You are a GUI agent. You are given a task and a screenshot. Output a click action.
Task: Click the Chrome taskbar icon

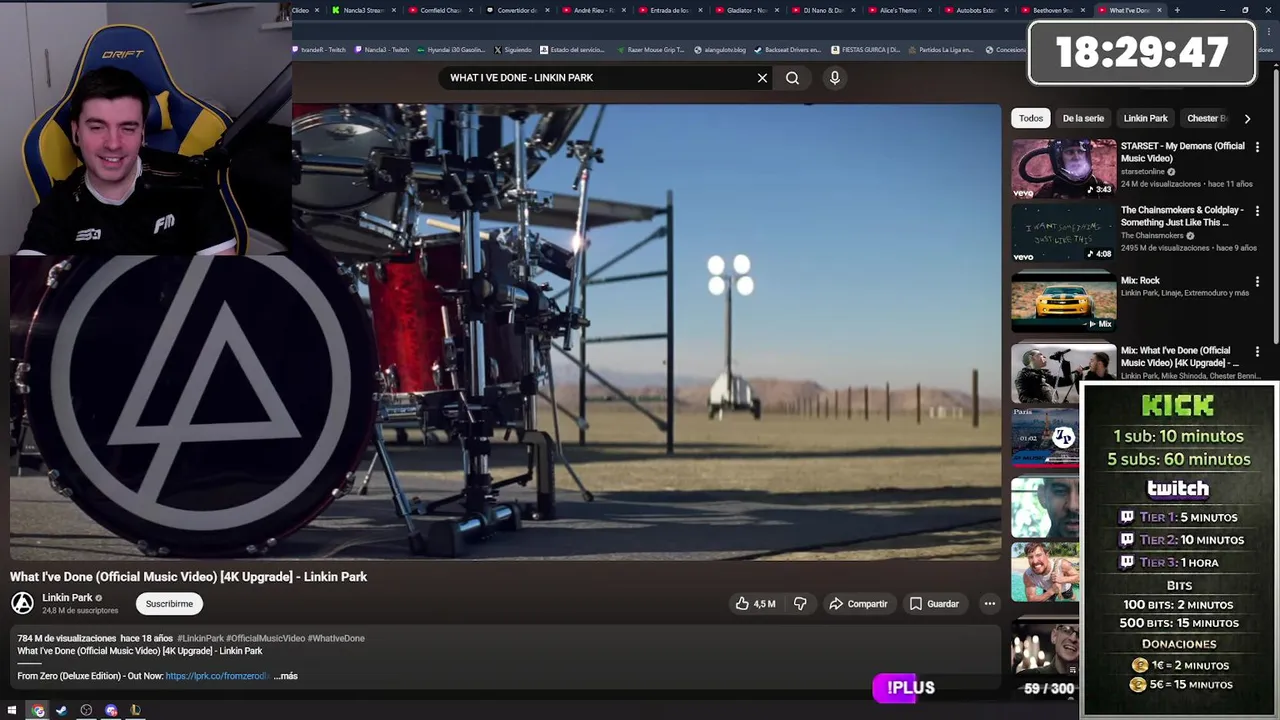38,710
